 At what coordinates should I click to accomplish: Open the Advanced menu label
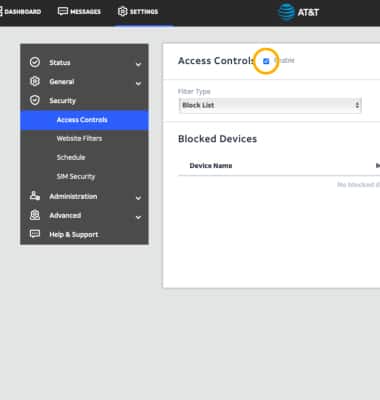pos(65,215)
